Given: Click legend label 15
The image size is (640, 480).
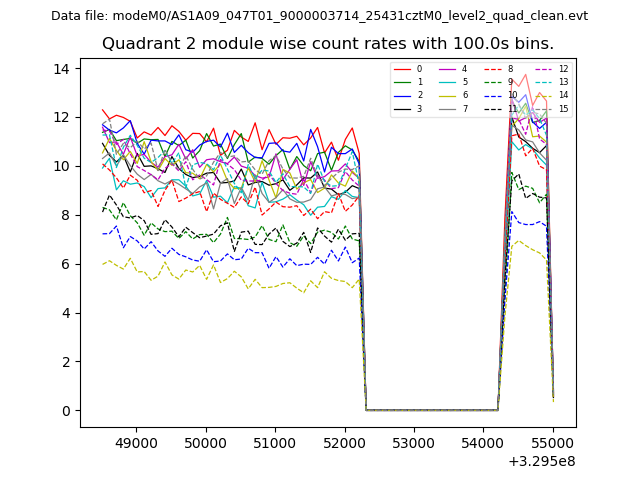Looking at the screenshot, I should 563,108.
